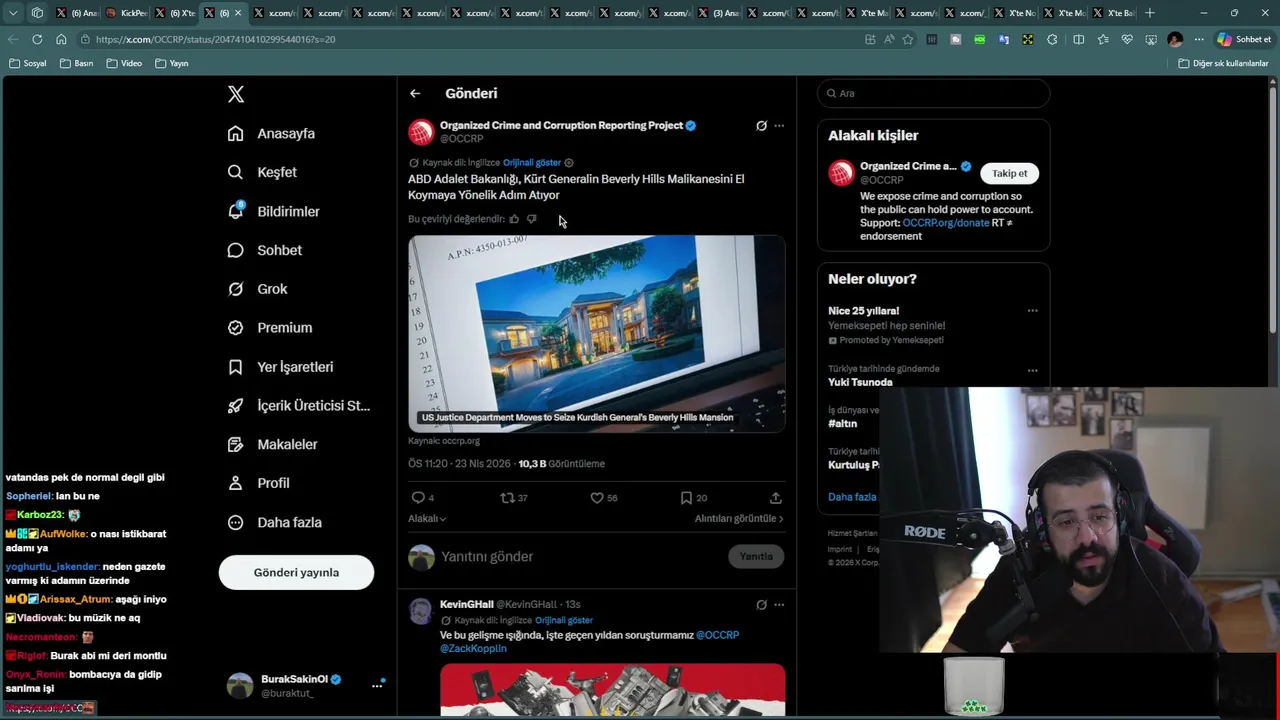
Task: Click Gönderi yayınla button
Action: pos(296,573)
